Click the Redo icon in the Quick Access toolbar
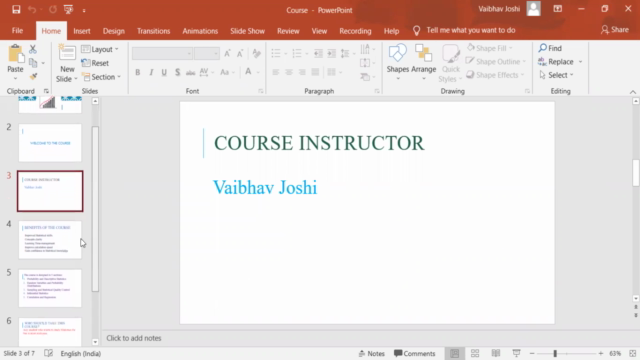 click(53, 10)
